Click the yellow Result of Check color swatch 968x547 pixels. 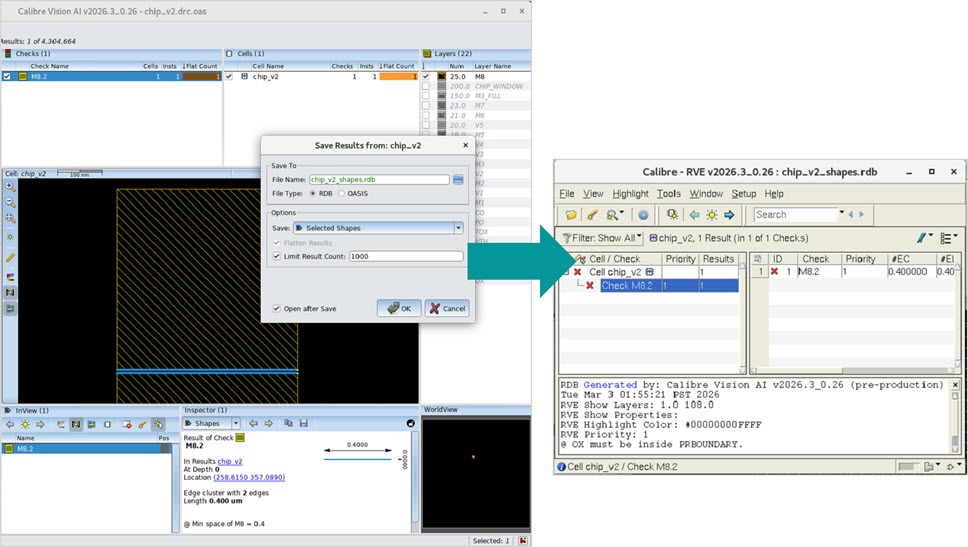[241, 438]
